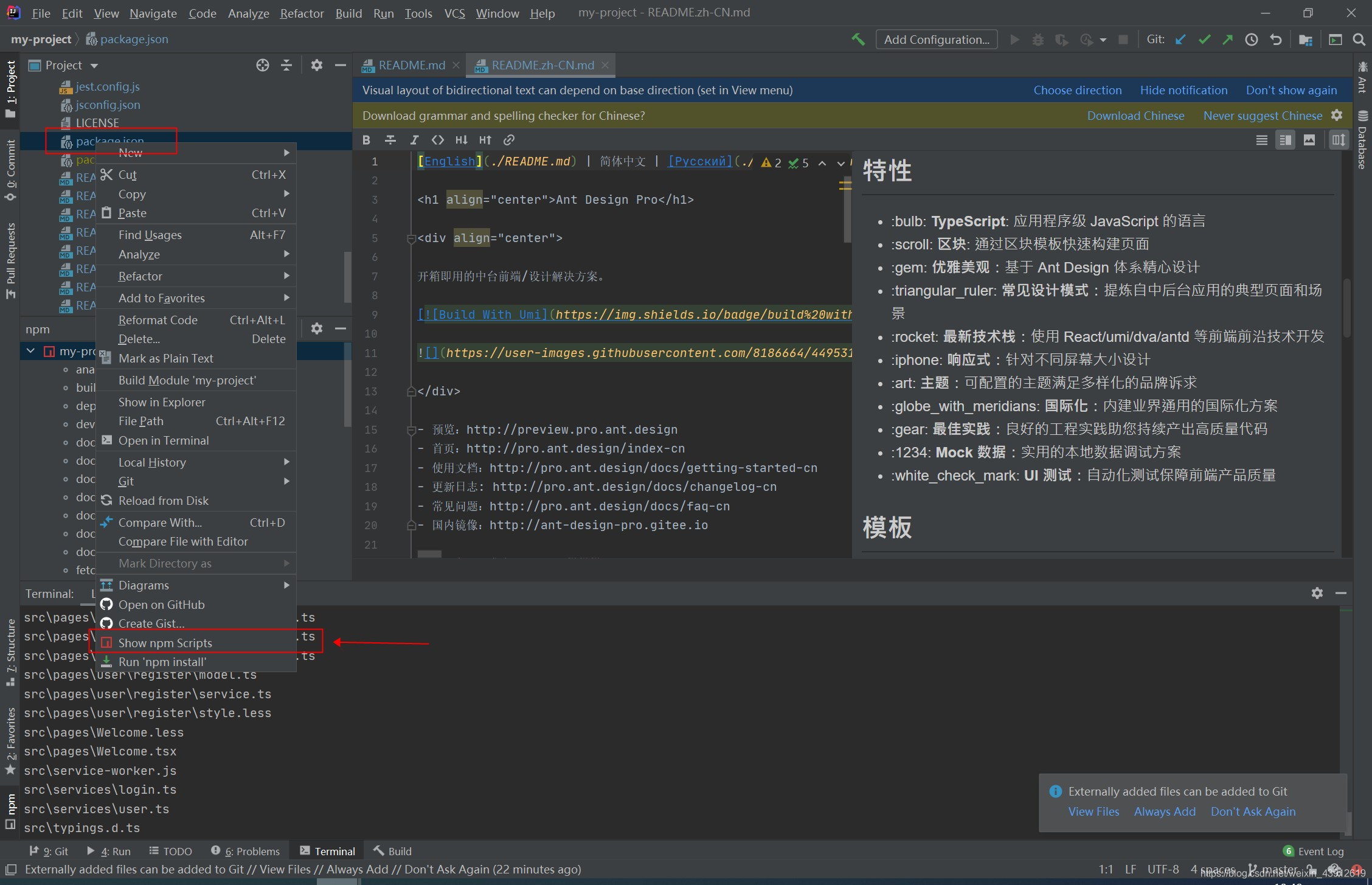Switch to editor and preview layout
1372x885 pixels.
click(x=1285, y=140)
